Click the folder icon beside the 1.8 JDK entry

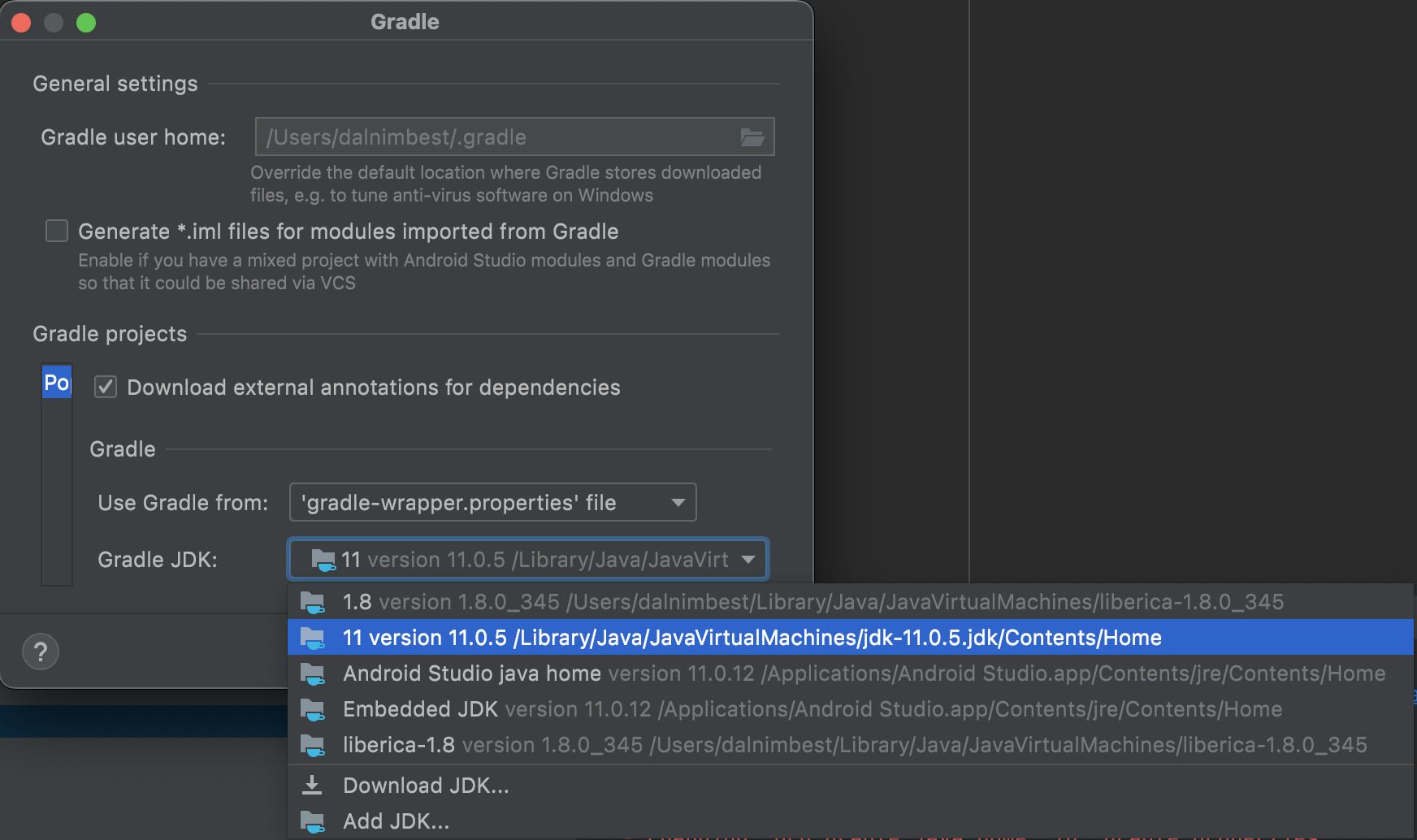coord(313,603)
